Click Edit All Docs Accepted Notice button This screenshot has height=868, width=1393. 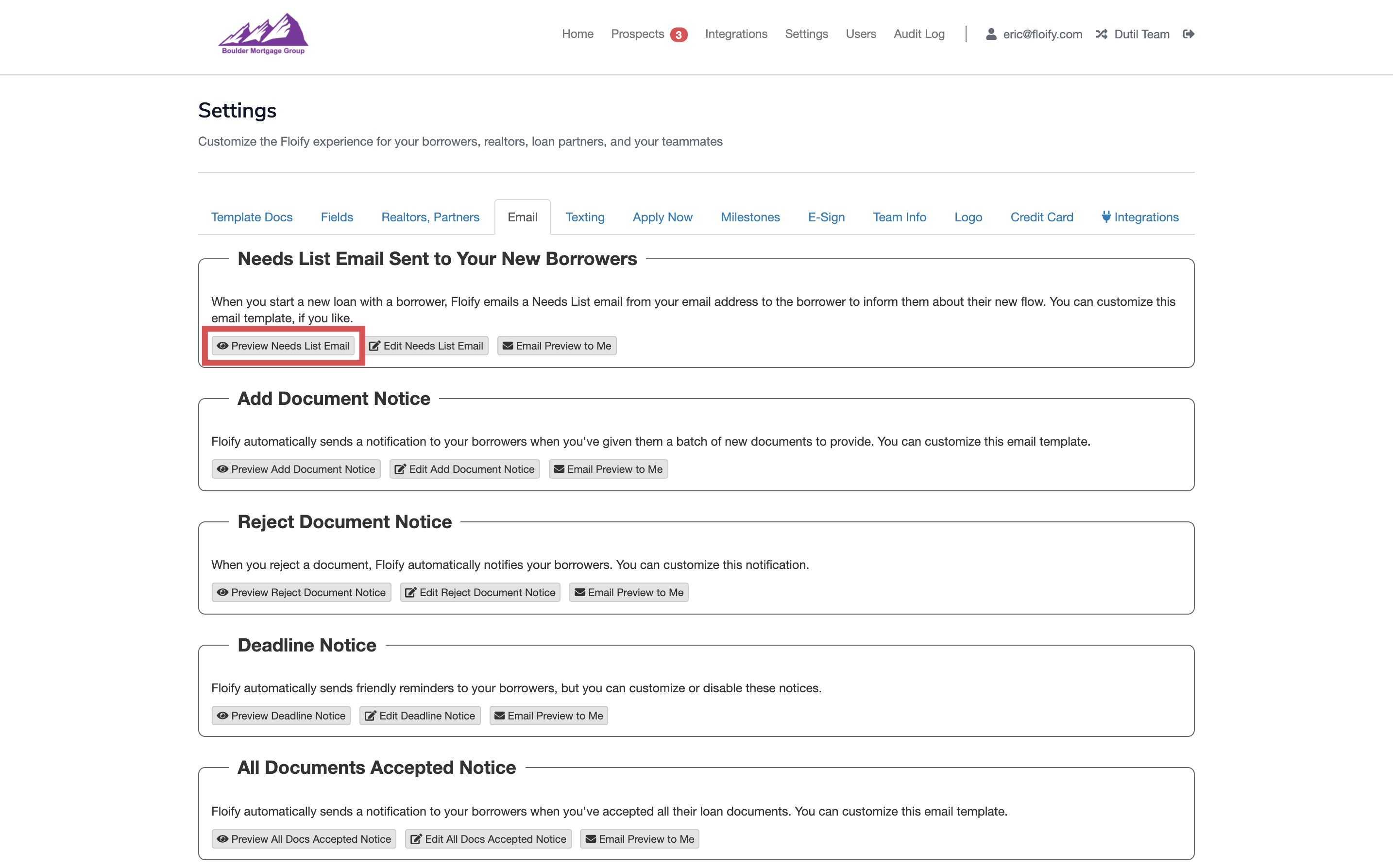tap(488, 839)
